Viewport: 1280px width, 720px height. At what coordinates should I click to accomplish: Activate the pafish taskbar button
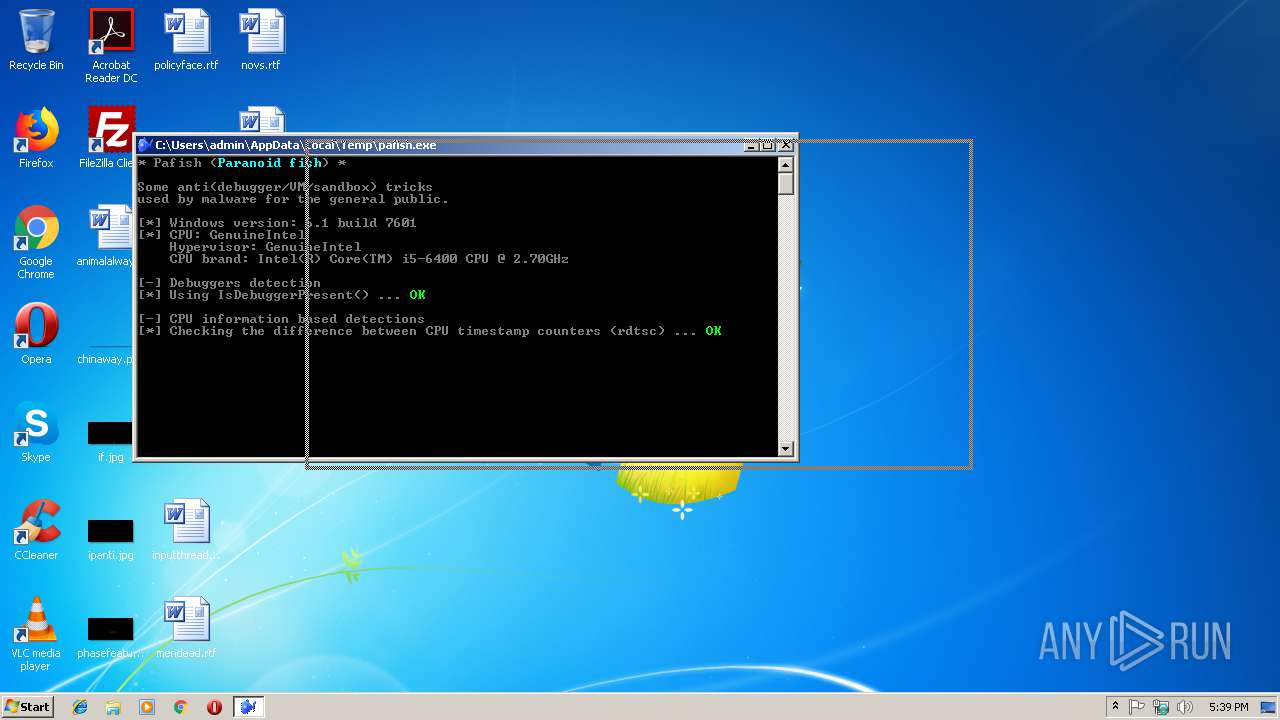(x=248, y=707)
